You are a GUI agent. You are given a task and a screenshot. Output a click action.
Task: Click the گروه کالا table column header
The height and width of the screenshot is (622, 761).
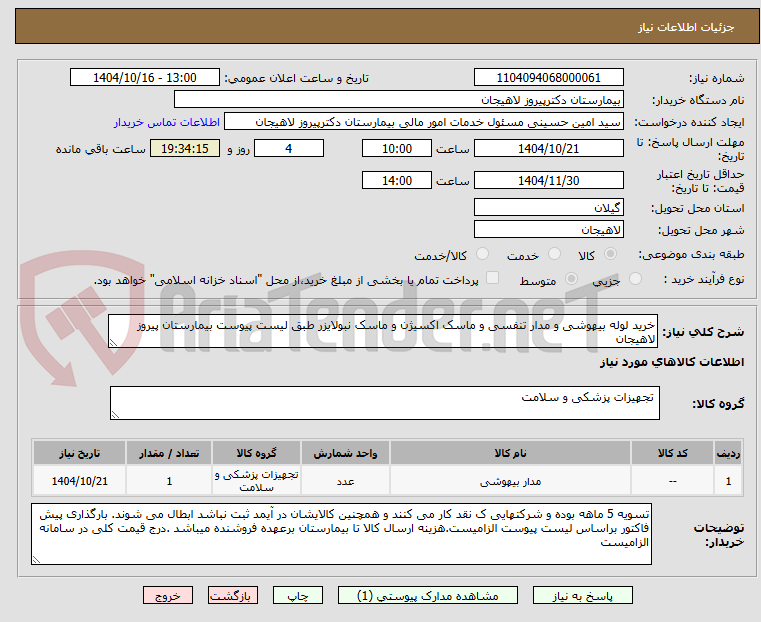click(x=256, y=453)
